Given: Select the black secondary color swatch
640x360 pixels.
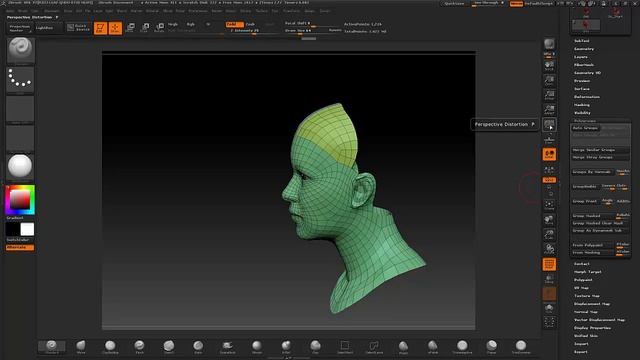Looking at the screenshot, I should [x=13, y=229].
